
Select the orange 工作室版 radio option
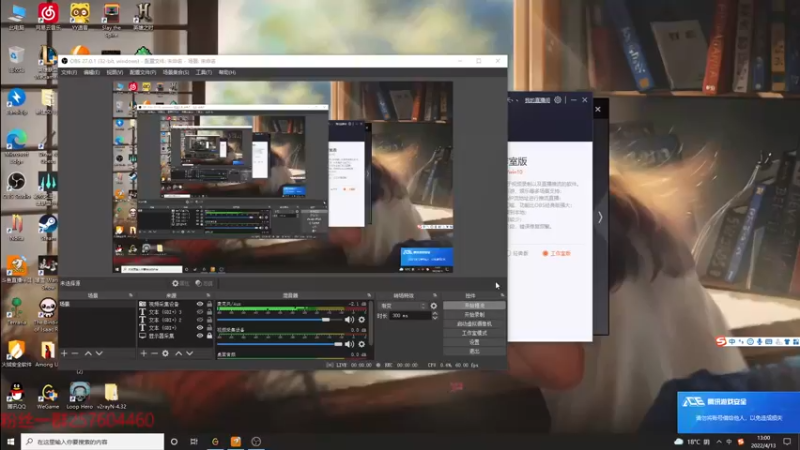click(557, 253)
